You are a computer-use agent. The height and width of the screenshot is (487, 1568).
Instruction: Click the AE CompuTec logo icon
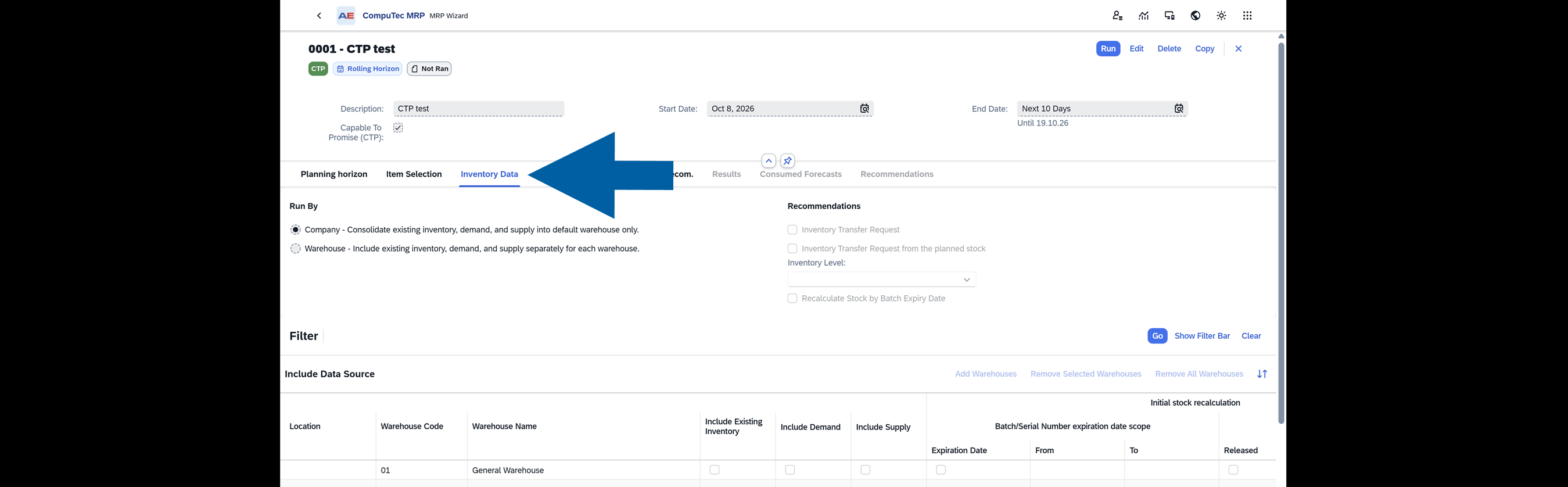click(x=346, y=16)
